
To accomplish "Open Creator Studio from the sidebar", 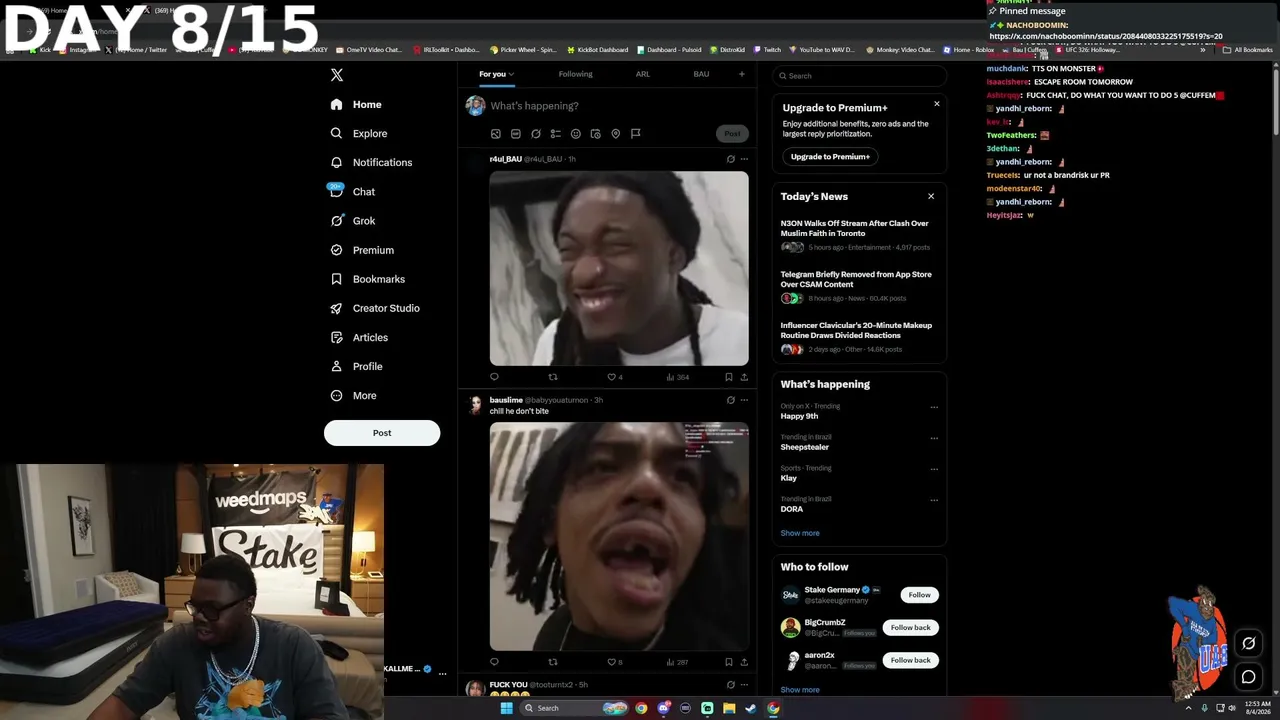I will click(375, 308).
